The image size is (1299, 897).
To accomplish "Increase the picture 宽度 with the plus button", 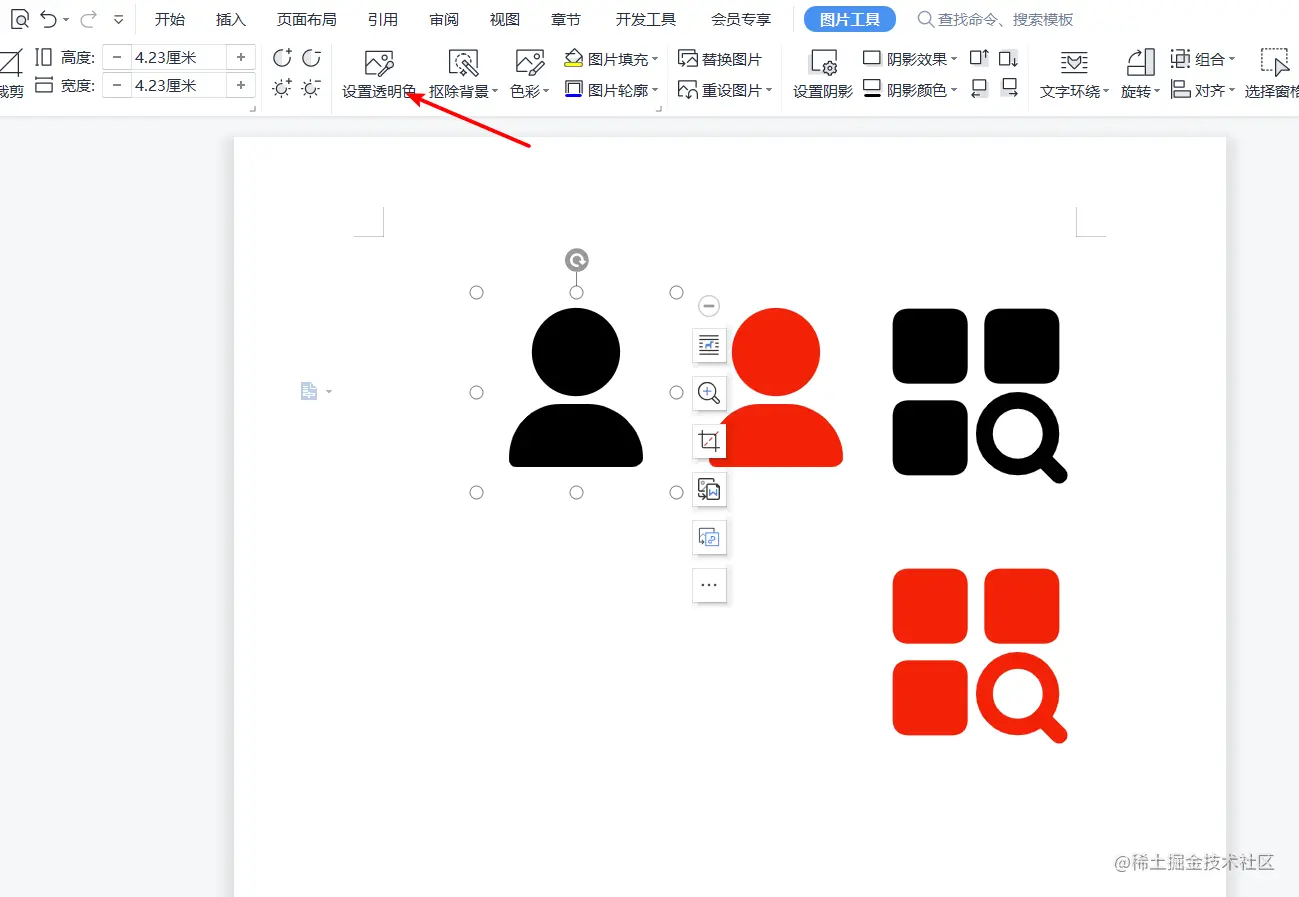I will click(x=241, y=85).
